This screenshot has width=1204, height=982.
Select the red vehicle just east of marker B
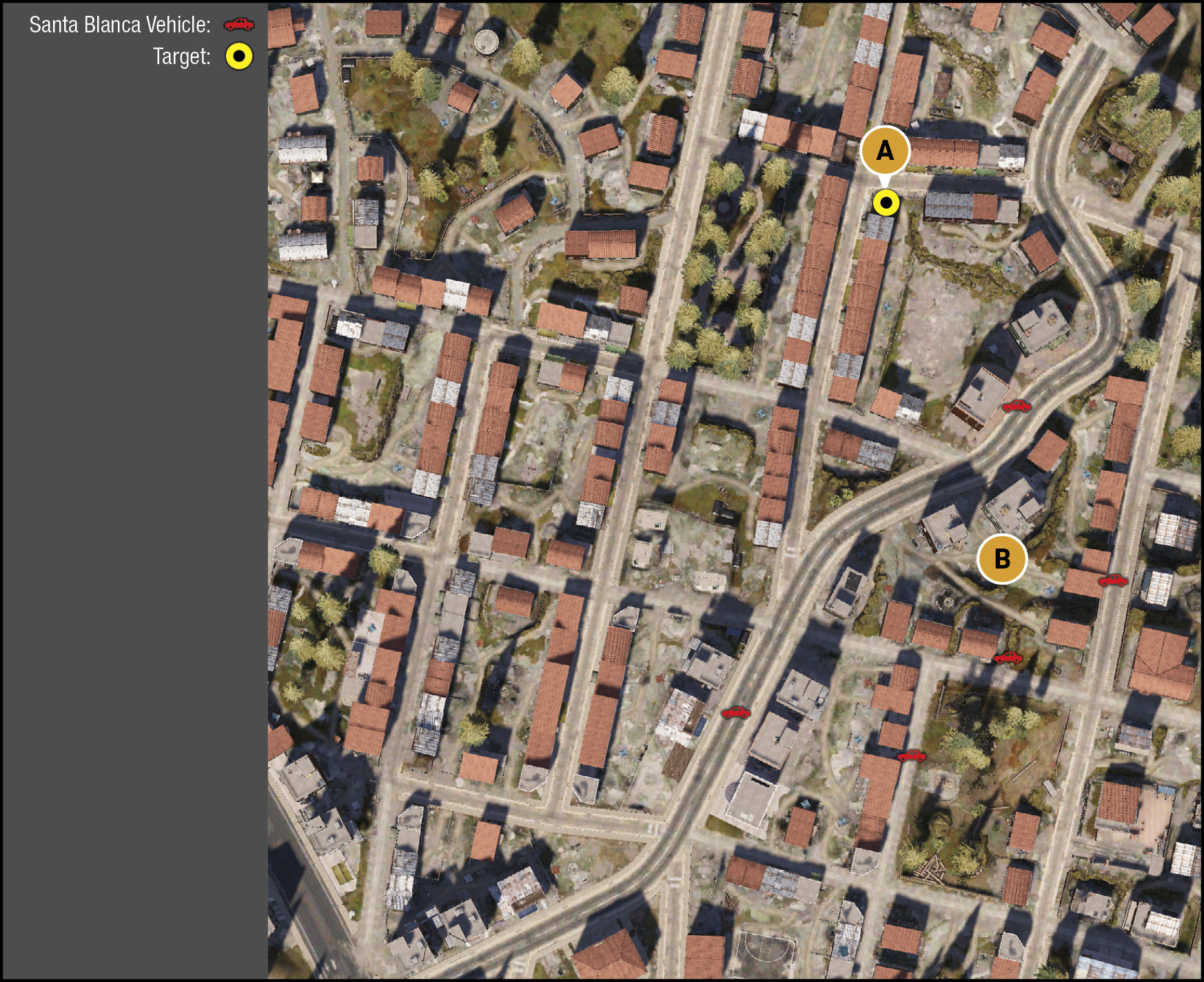click(1113, 580)
